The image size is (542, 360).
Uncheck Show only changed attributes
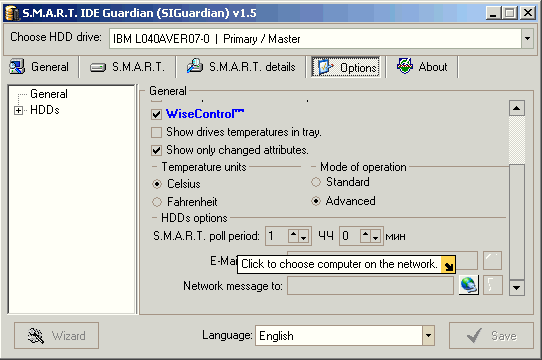click(x=157, y=150)
